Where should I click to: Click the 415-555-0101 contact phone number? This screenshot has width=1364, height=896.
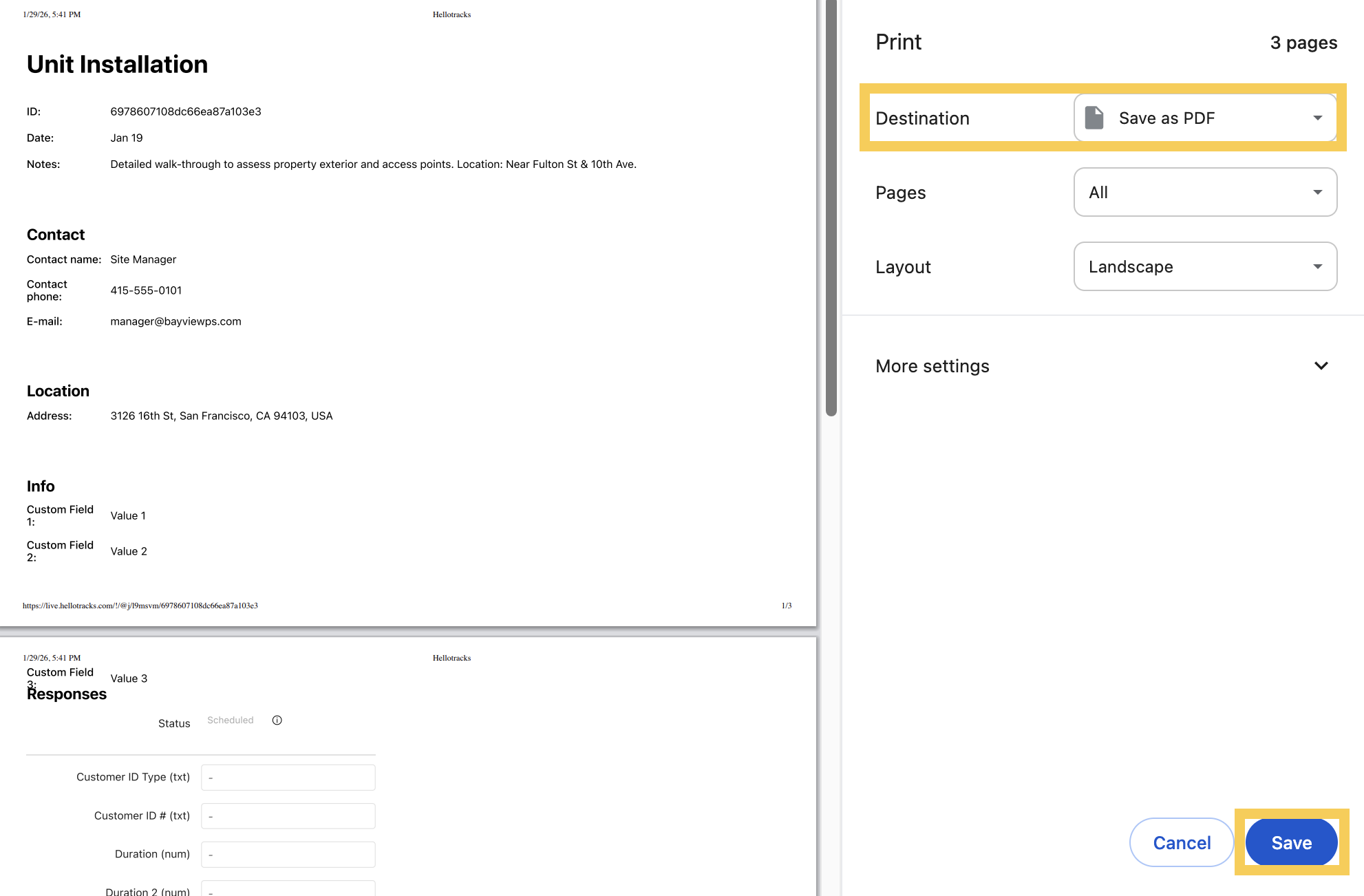point(146,290)
